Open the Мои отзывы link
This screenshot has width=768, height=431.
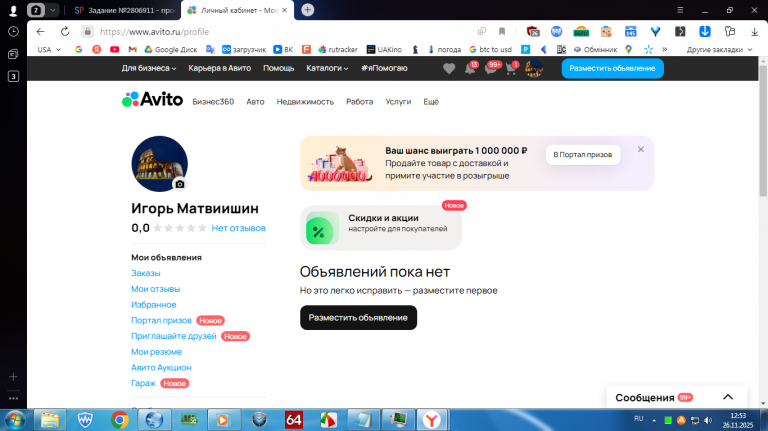155,288
